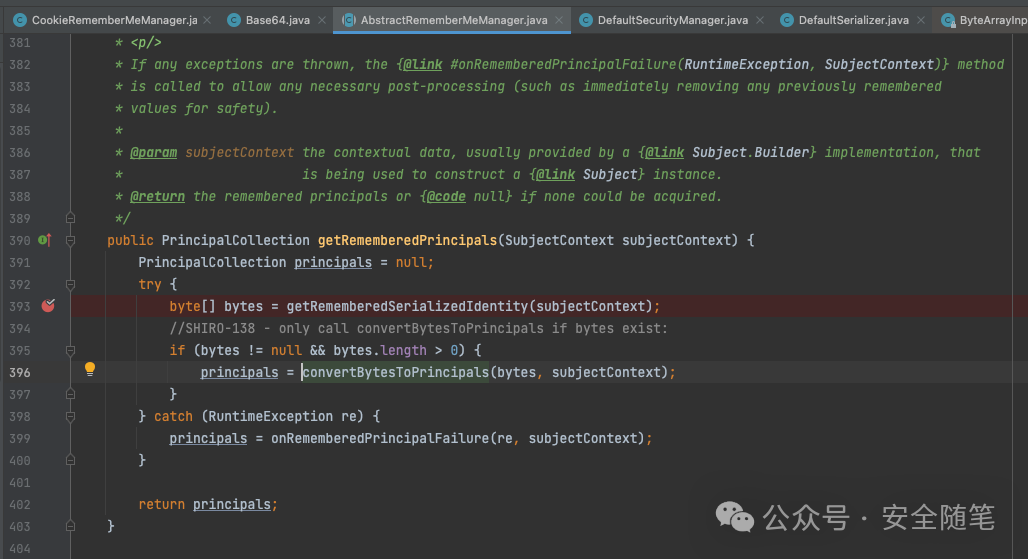This screenshot has width=1028, height=559.
Task: Click the fold end marker on line 397
Action: tap(70, 394)
